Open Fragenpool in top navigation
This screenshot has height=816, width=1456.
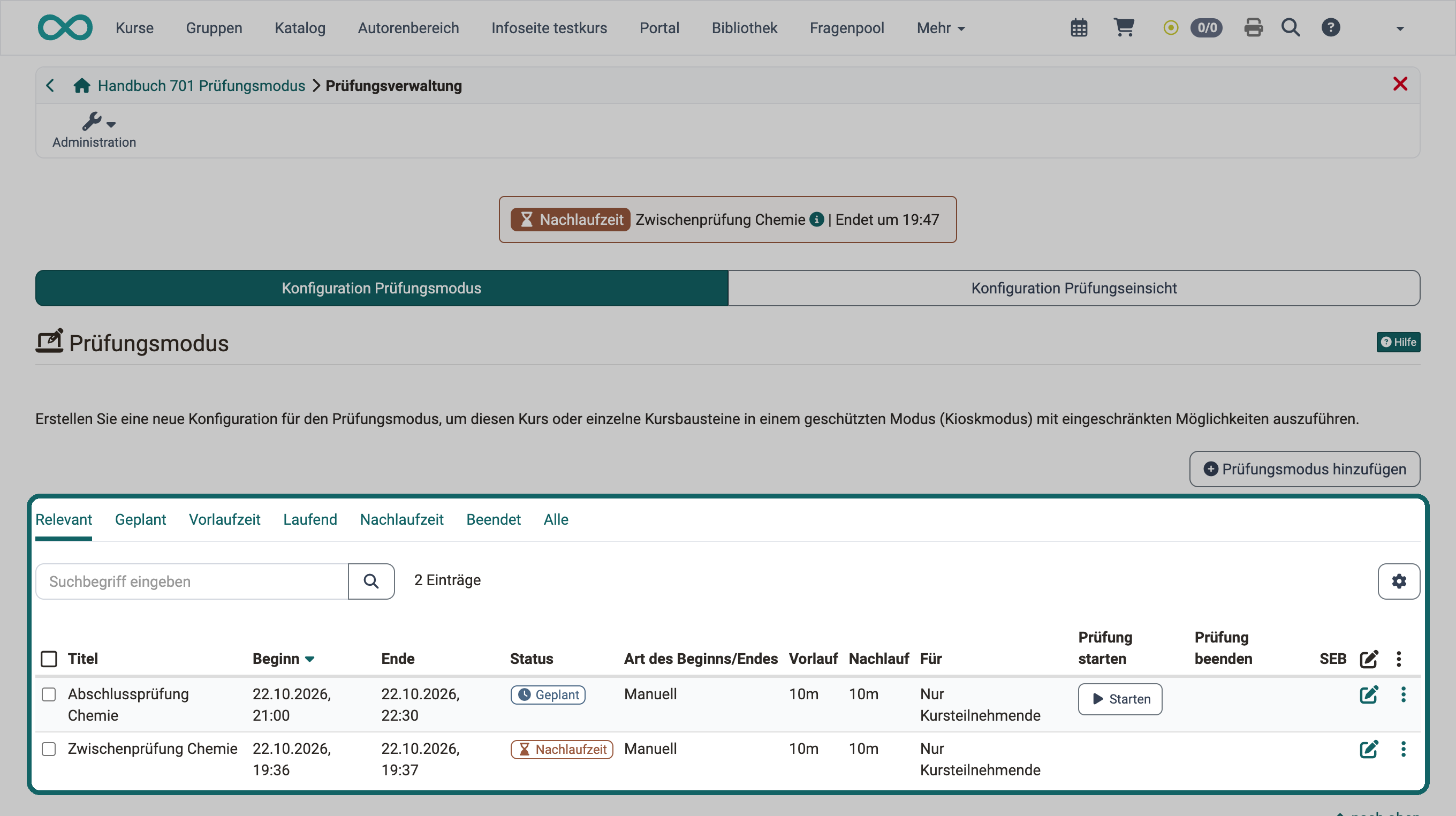846,28
